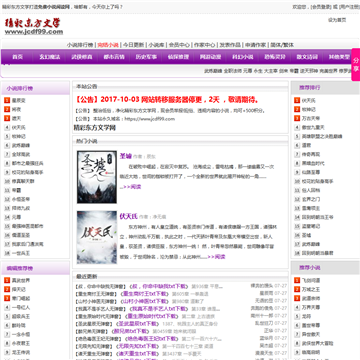Click the rank 2 badge in 推荐小说
This screenshot has width=360, height=360.
[x=297, y=289]
